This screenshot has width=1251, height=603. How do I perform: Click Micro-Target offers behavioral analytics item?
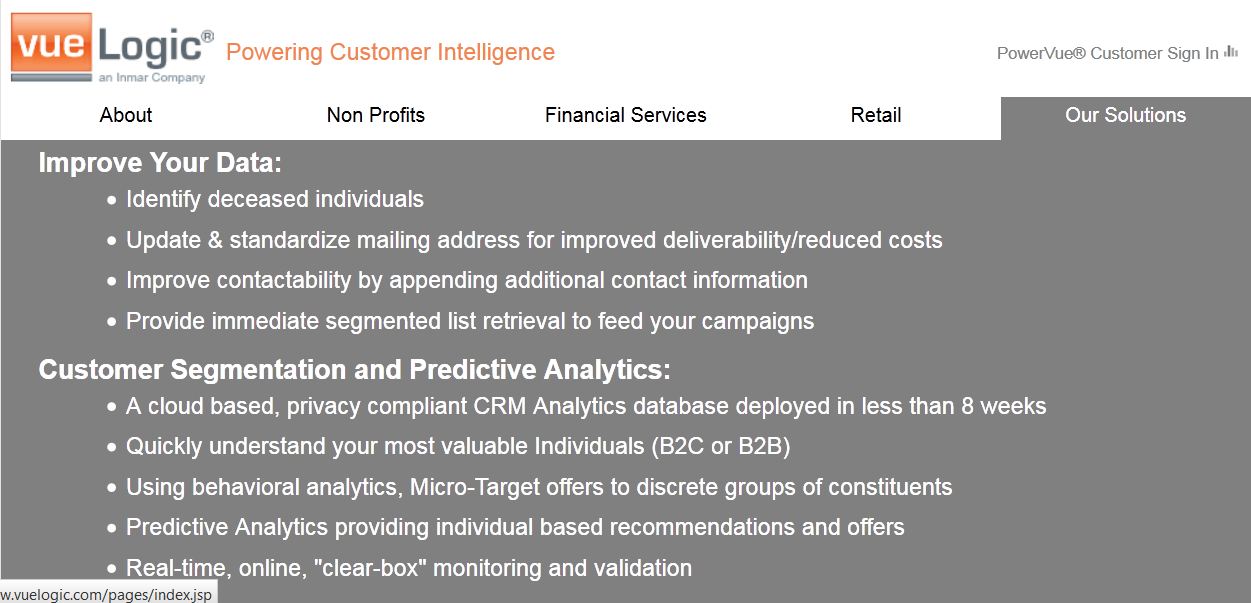click(x=539, y=487)
